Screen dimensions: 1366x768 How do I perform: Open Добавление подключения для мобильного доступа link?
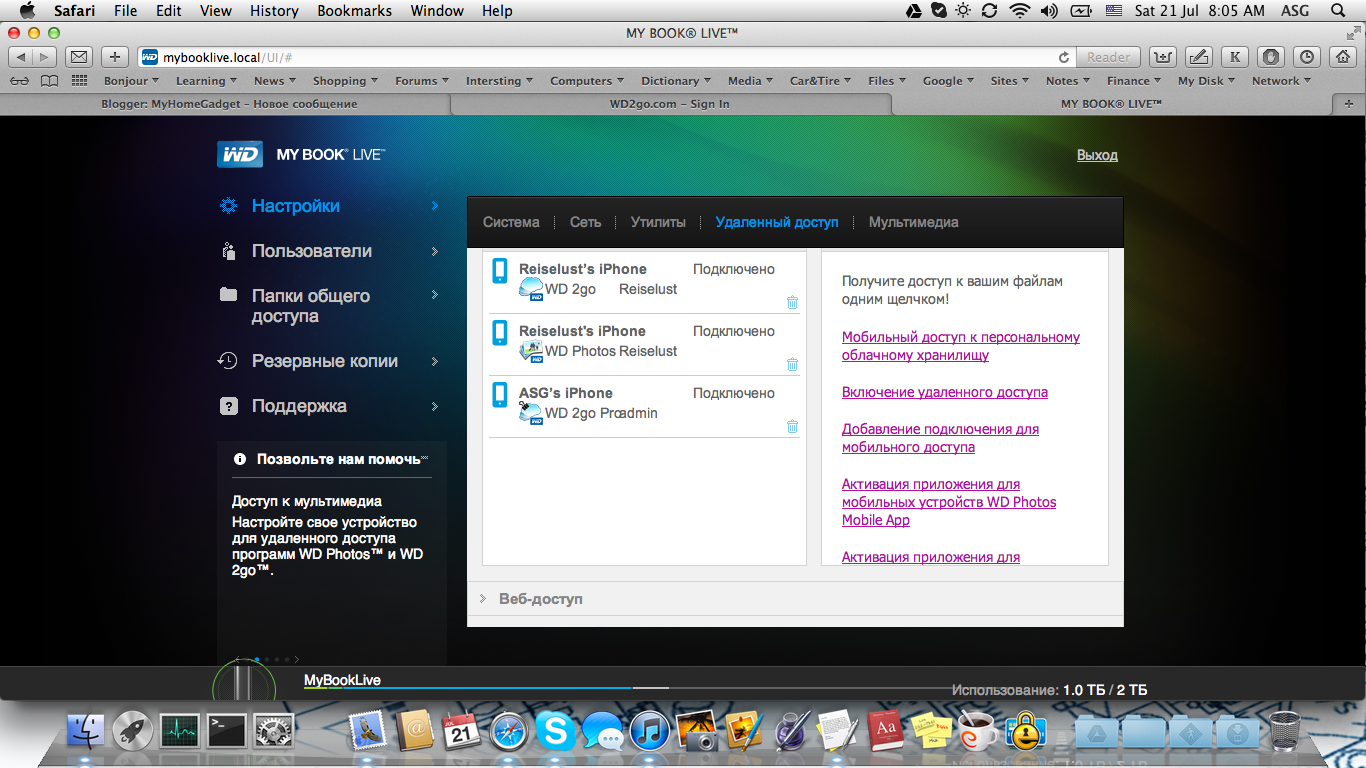pyautogui.click(x=940, y=438)
